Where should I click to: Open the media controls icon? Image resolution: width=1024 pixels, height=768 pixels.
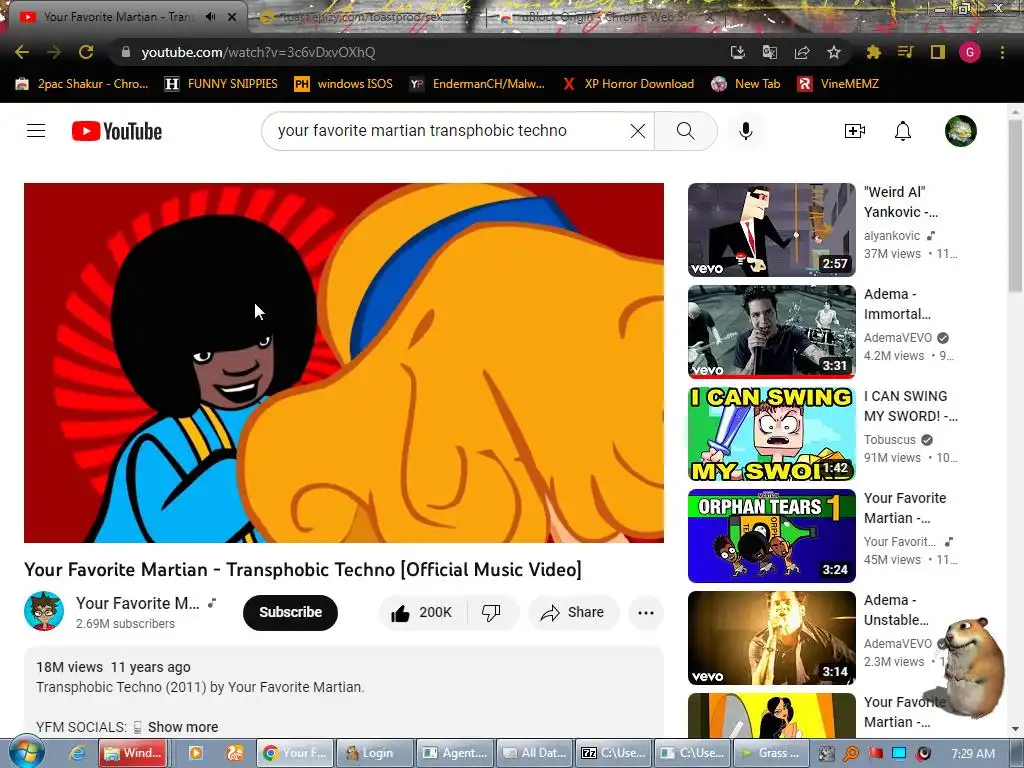(x=905, y=52)
